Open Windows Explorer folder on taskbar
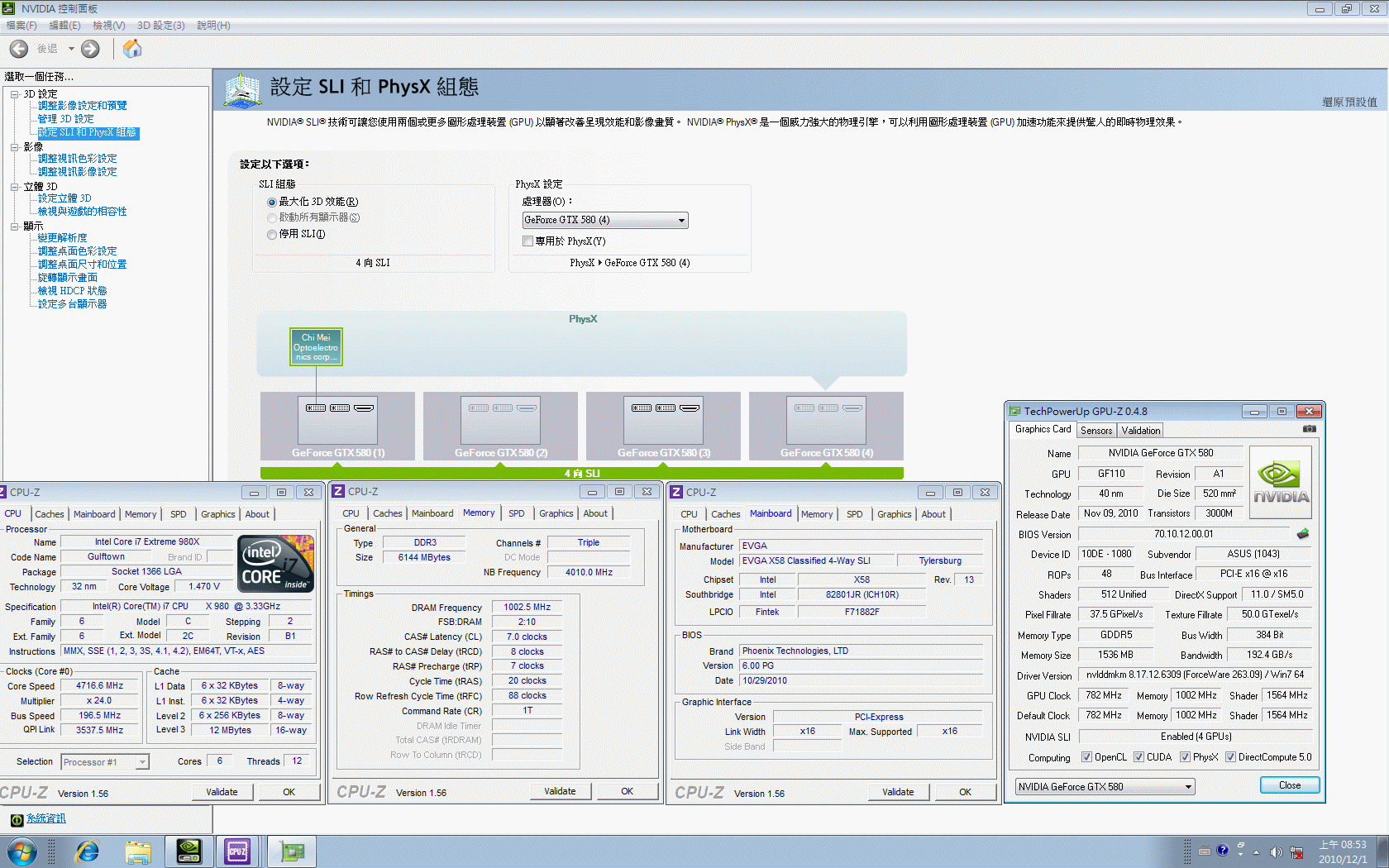Screen dimensions: 1389x868 138,851
